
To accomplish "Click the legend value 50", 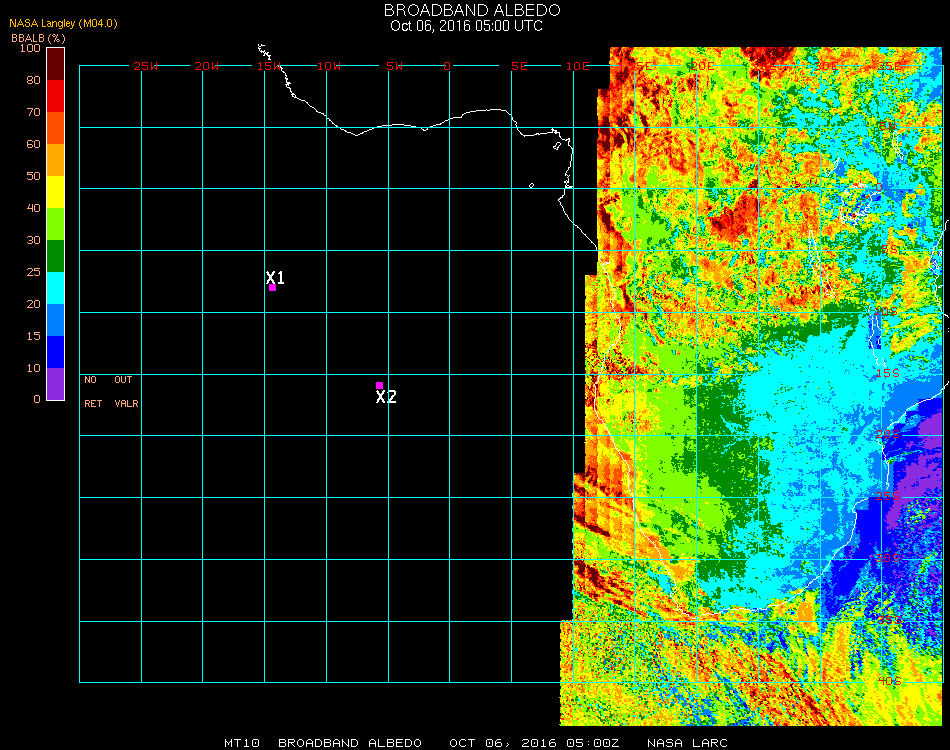I will (x=33, y=176).
